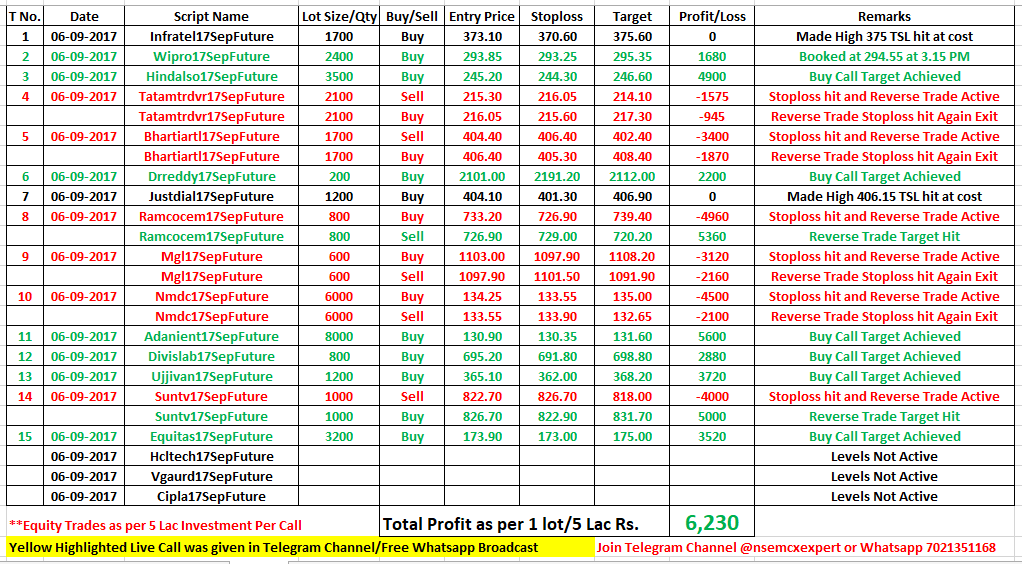Select the loss value -1575
This screenshot has width=1022, height=564.
[712, 96]
